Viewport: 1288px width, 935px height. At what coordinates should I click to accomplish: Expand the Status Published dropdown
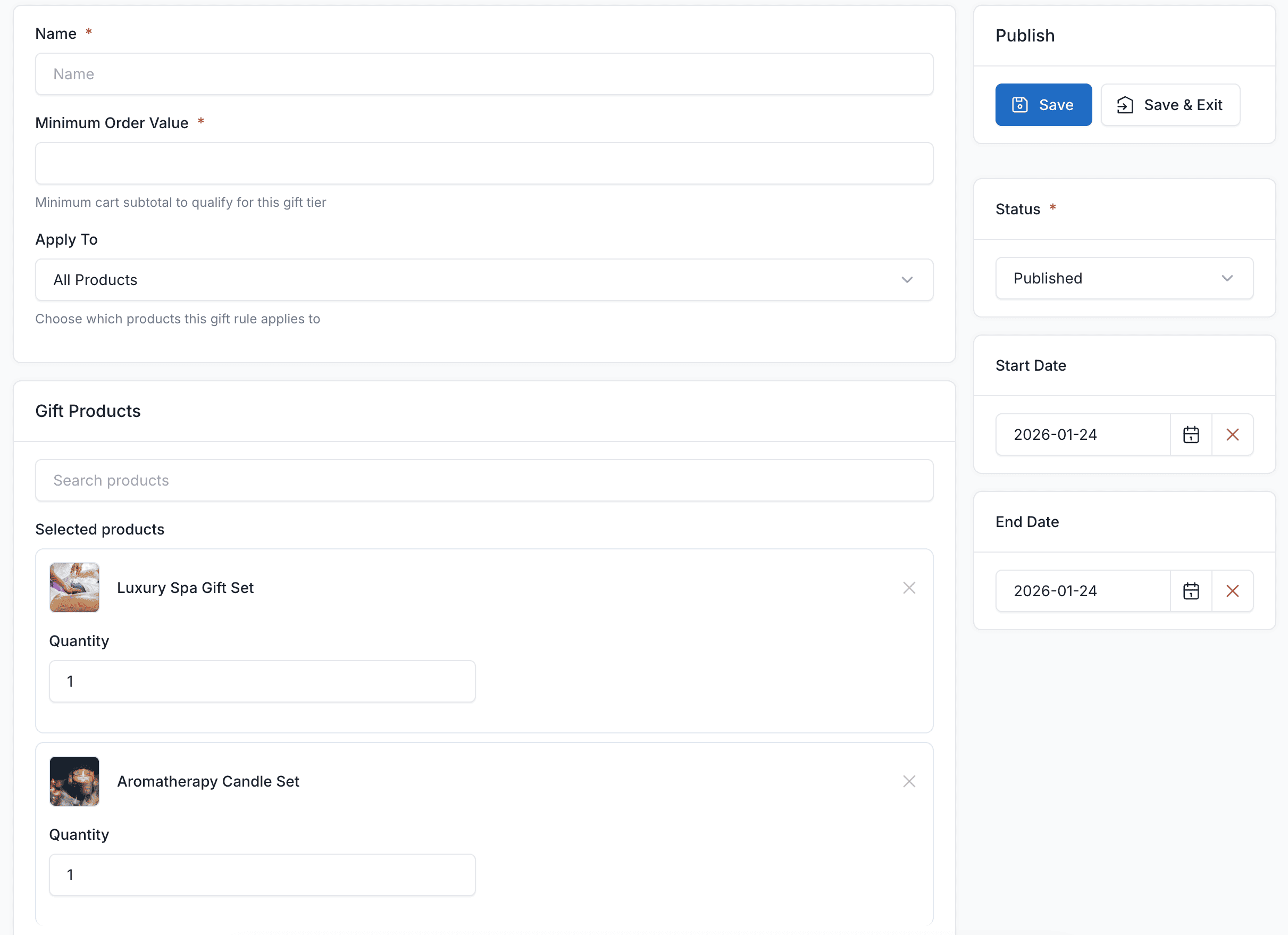coord(1123,278)
